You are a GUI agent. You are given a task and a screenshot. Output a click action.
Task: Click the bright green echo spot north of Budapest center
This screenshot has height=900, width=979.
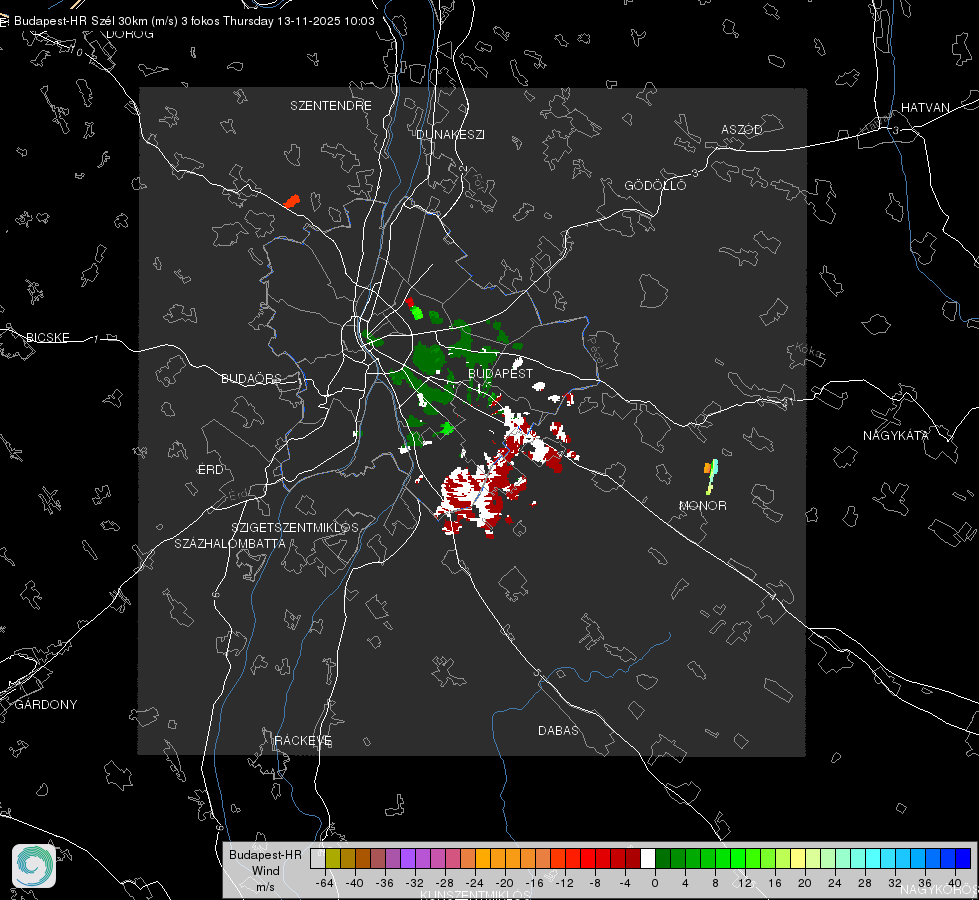pos(417,313)
